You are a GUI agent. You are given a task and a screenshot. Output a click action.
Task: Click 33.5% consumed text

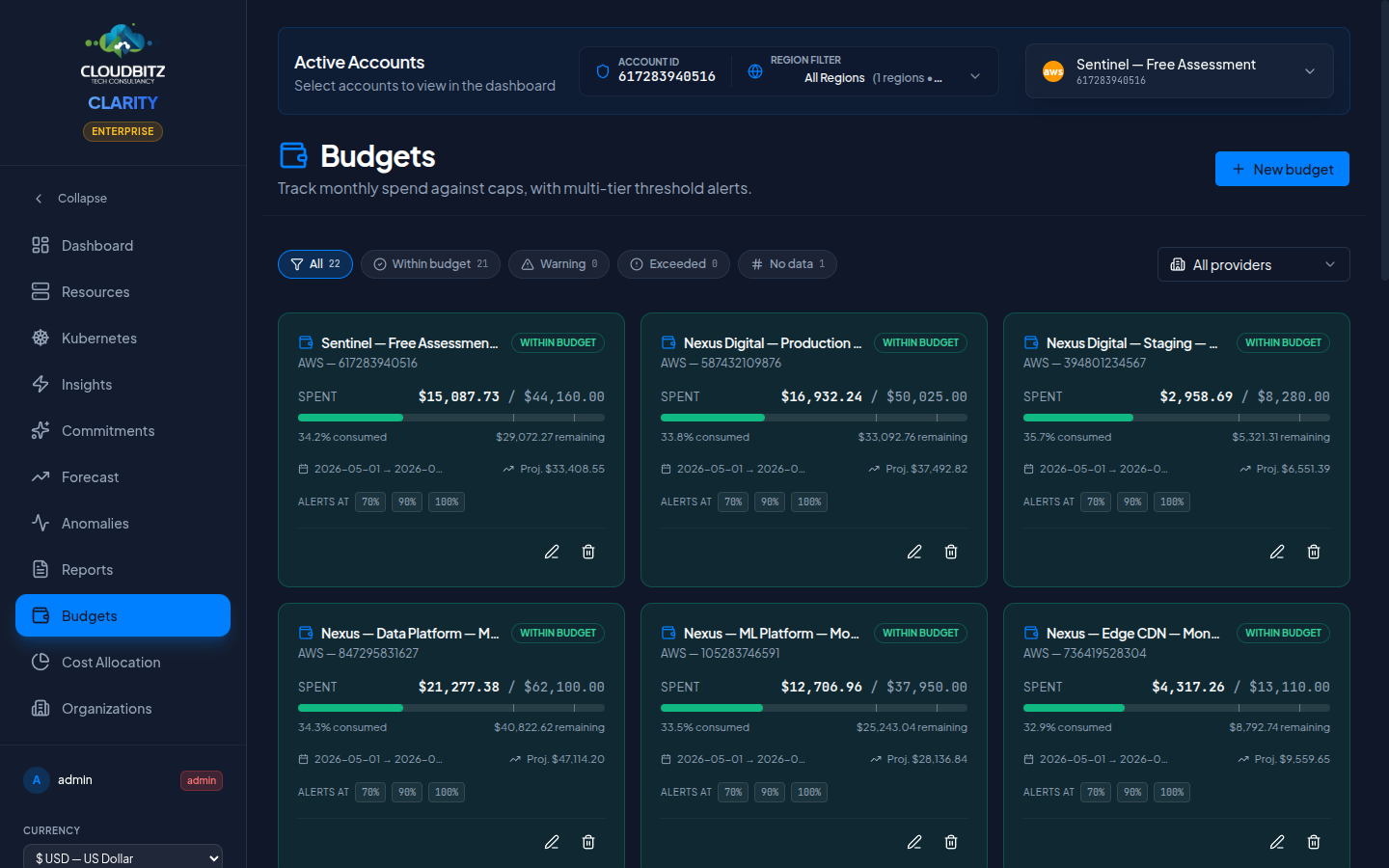pyautogui.click(x=705, y=727)
